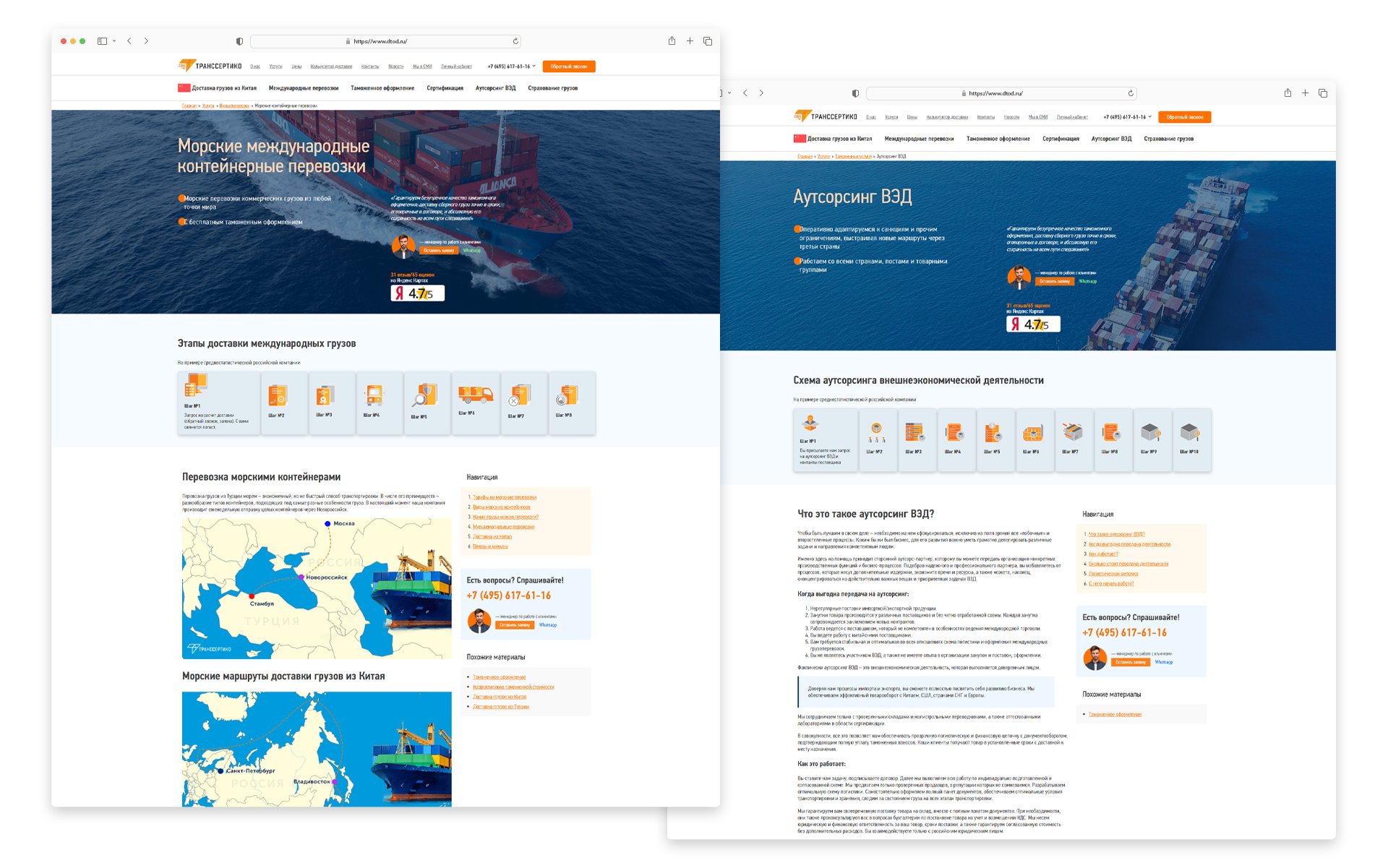Expand the phone number chevron on the Аутсорсинг ВЭД page
Screen dimensions: 1388x868
click(x=1150, y=116)
